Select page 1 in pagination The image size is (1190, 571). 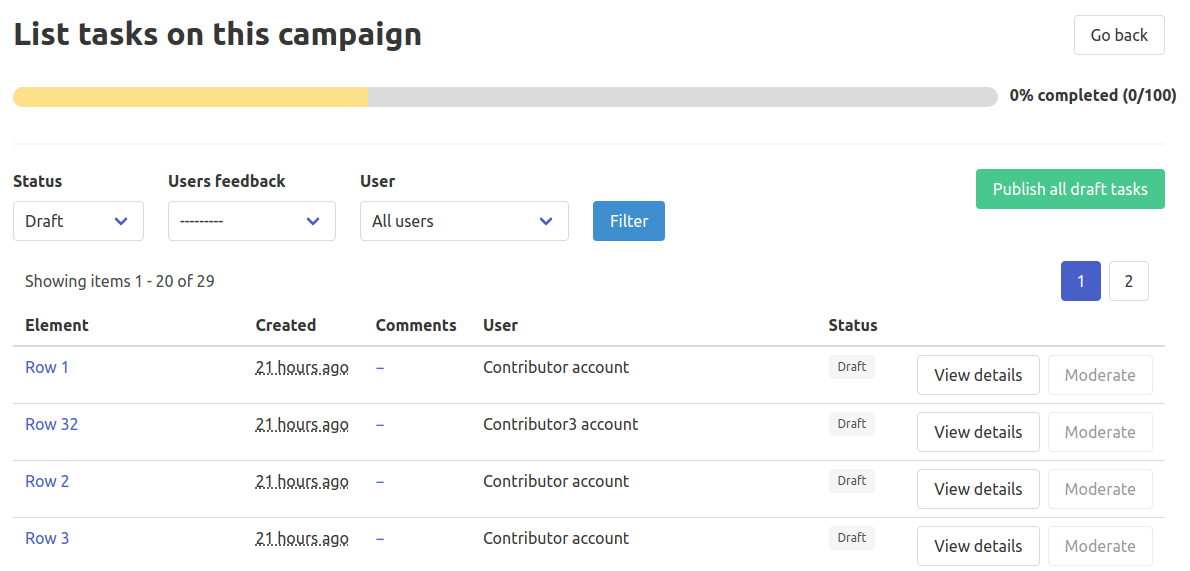coord(1081,281)
